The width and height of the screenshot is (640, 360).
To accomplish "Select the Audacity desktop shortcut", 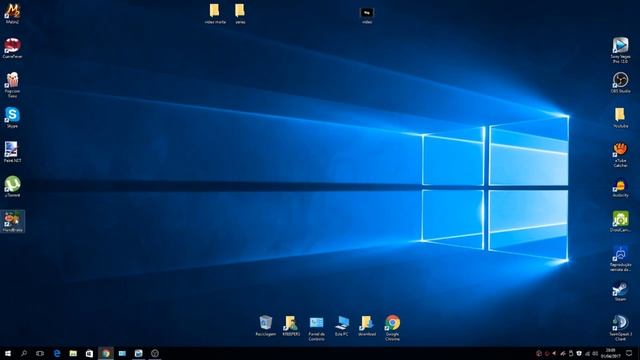I will (x=620, y=189).
